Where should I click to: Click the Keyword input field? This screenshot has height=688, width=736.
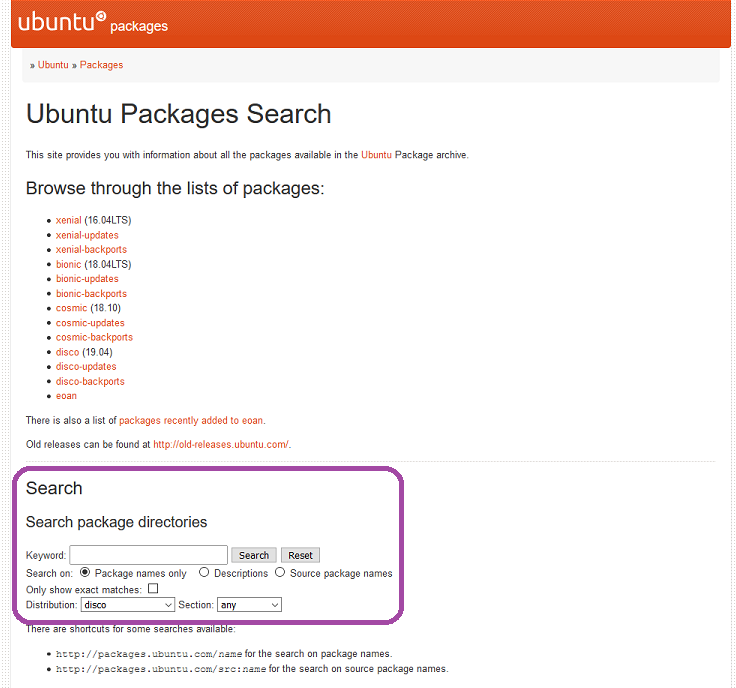pyautogui.click(x=148, y=555)
